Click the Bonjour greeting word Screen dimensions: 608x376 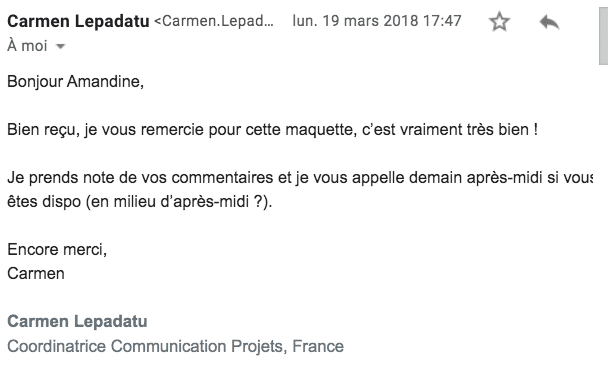click(35, 82)
